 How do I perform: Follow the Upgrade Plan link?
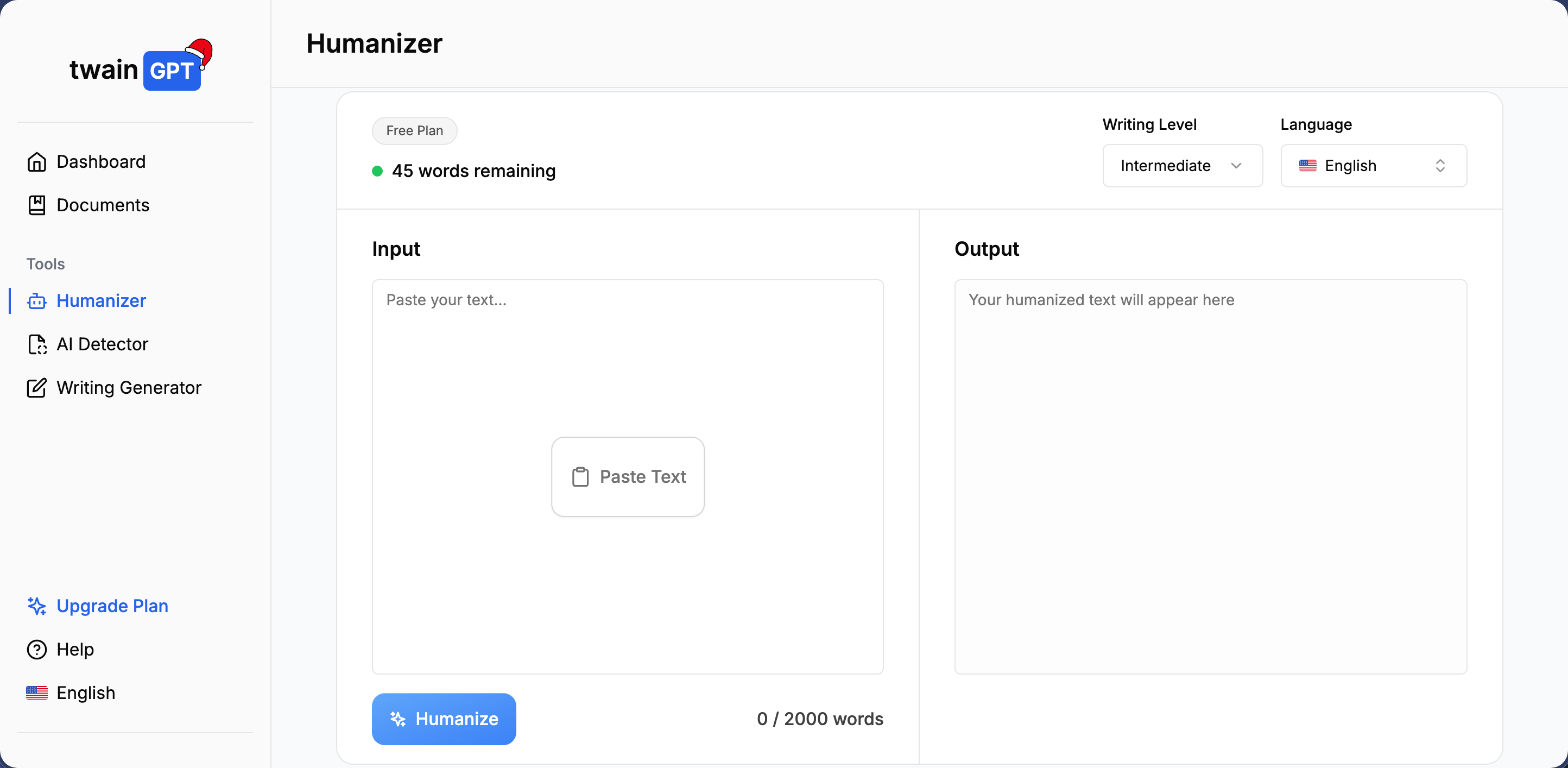tap(112, 606)
